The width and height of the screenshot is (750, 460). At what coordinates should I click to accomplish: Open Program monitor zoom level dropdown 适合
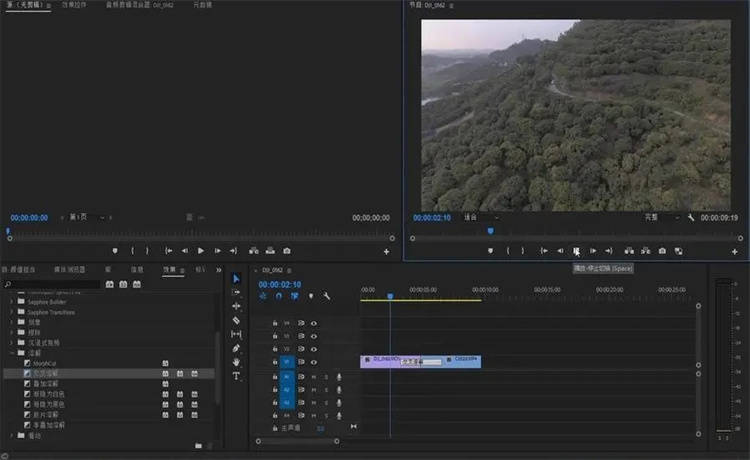481,218
